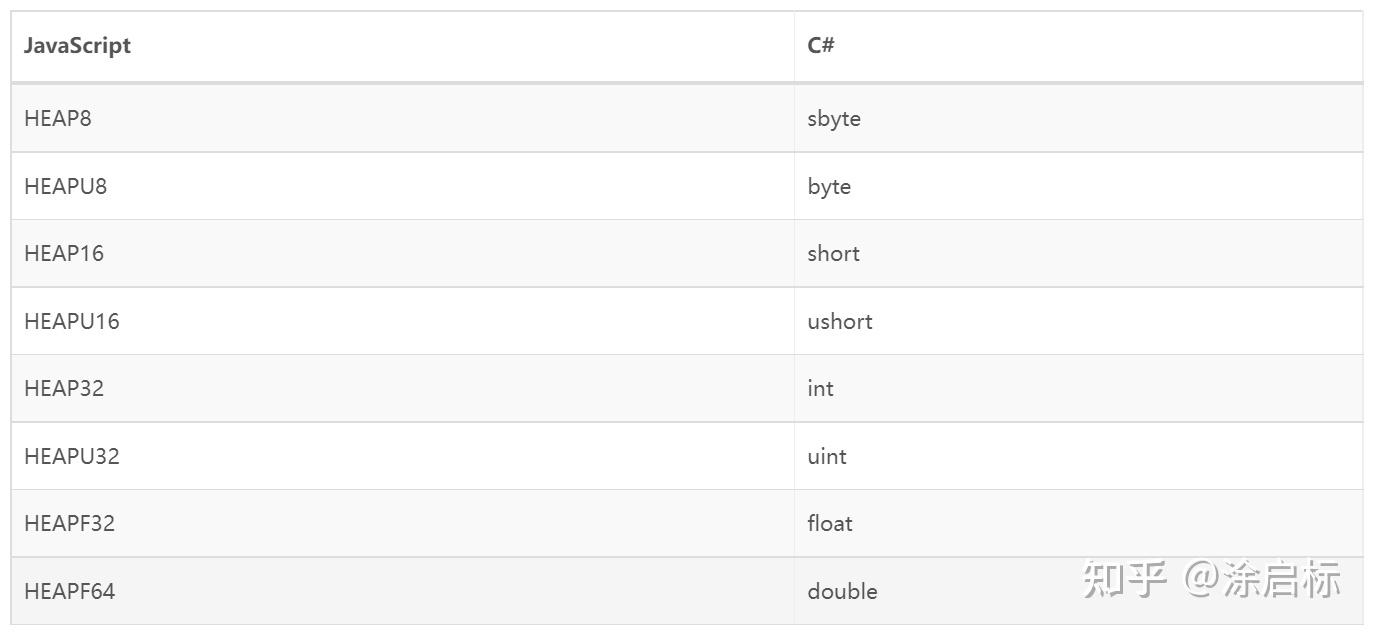This screenshot has height=637, width=1376.
Task: Click the JavaScript column header
Action: pyautogui.click(x=77, y=46)
